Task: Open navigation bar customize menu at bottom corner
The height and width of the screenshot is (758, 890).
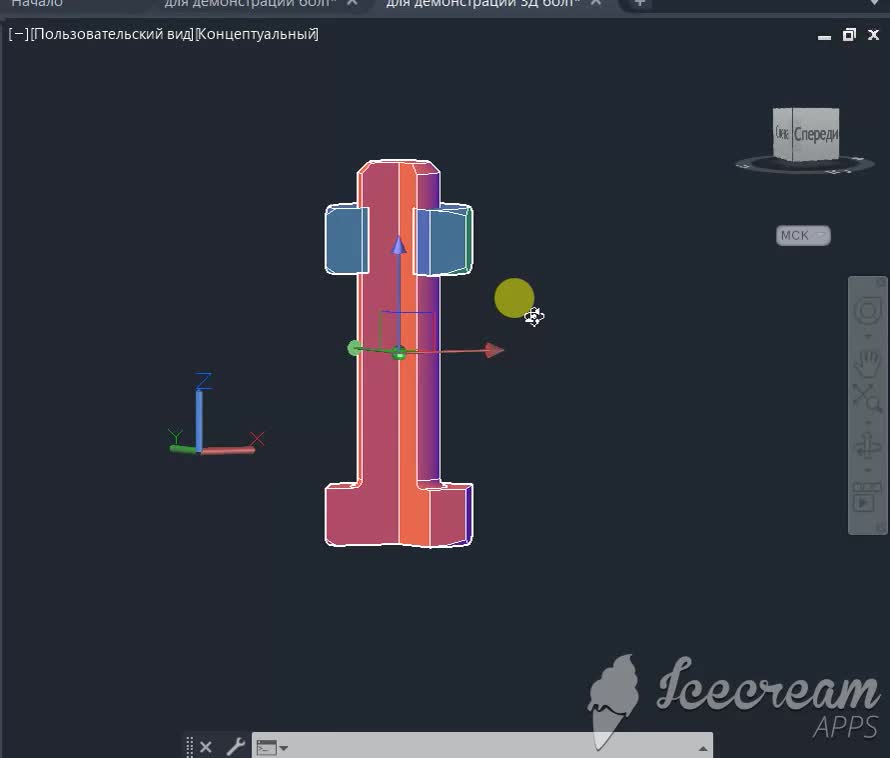Action: pos(880,528)
